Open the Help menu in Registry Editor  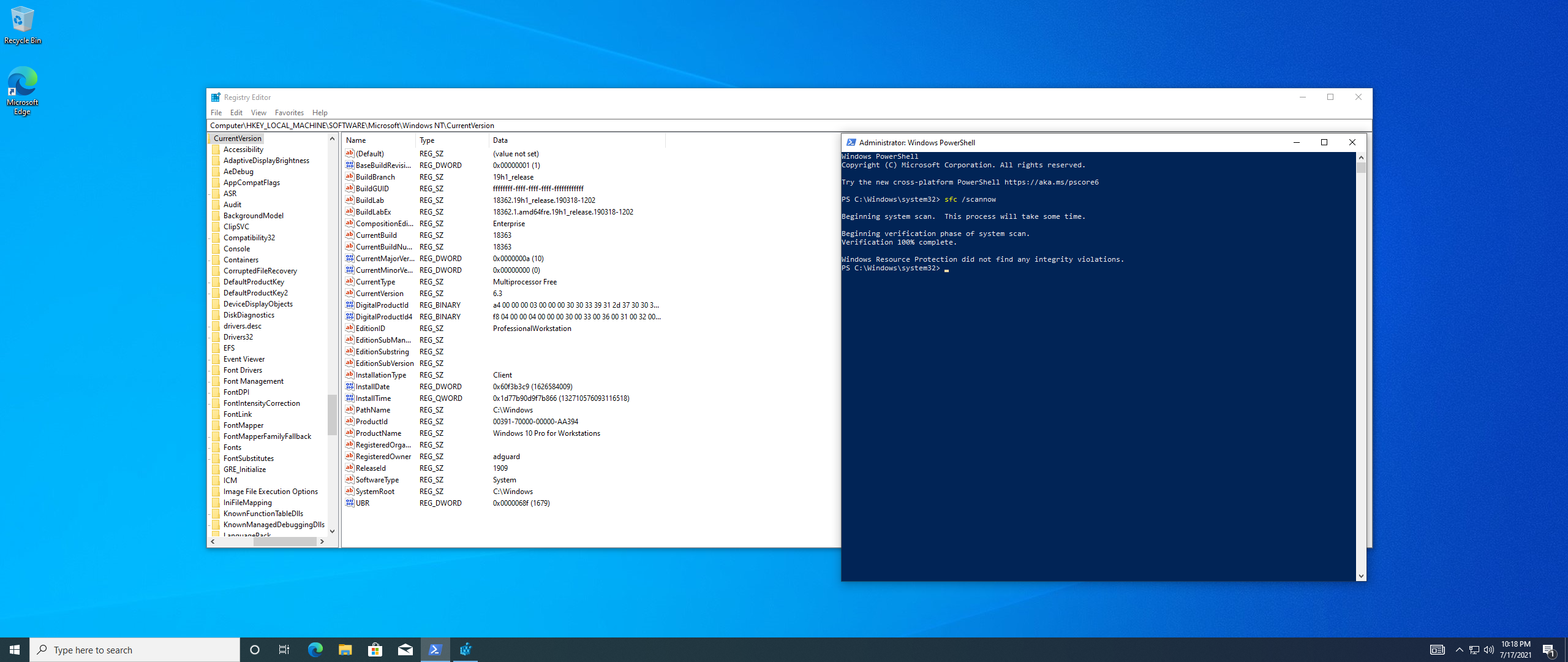point(320,113)
